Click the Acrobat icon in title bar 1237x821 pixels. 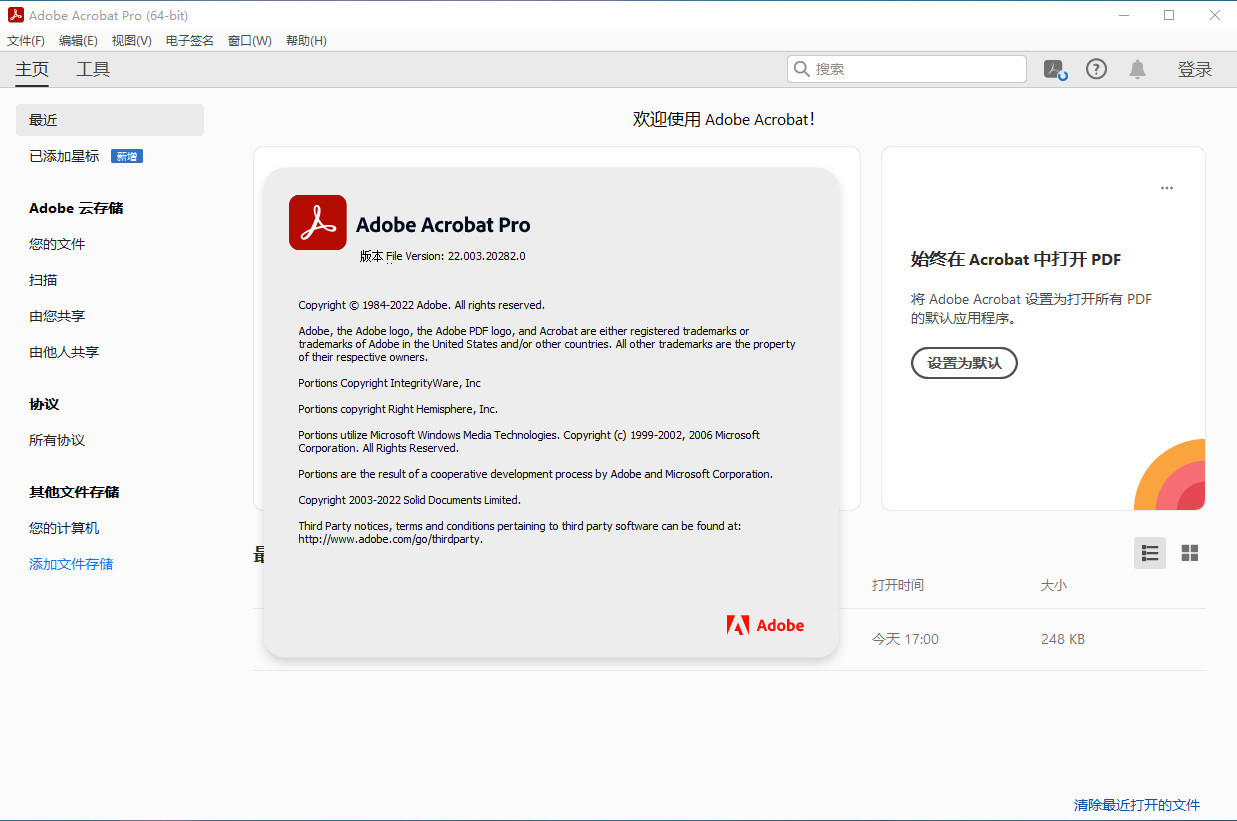(15, 15)
